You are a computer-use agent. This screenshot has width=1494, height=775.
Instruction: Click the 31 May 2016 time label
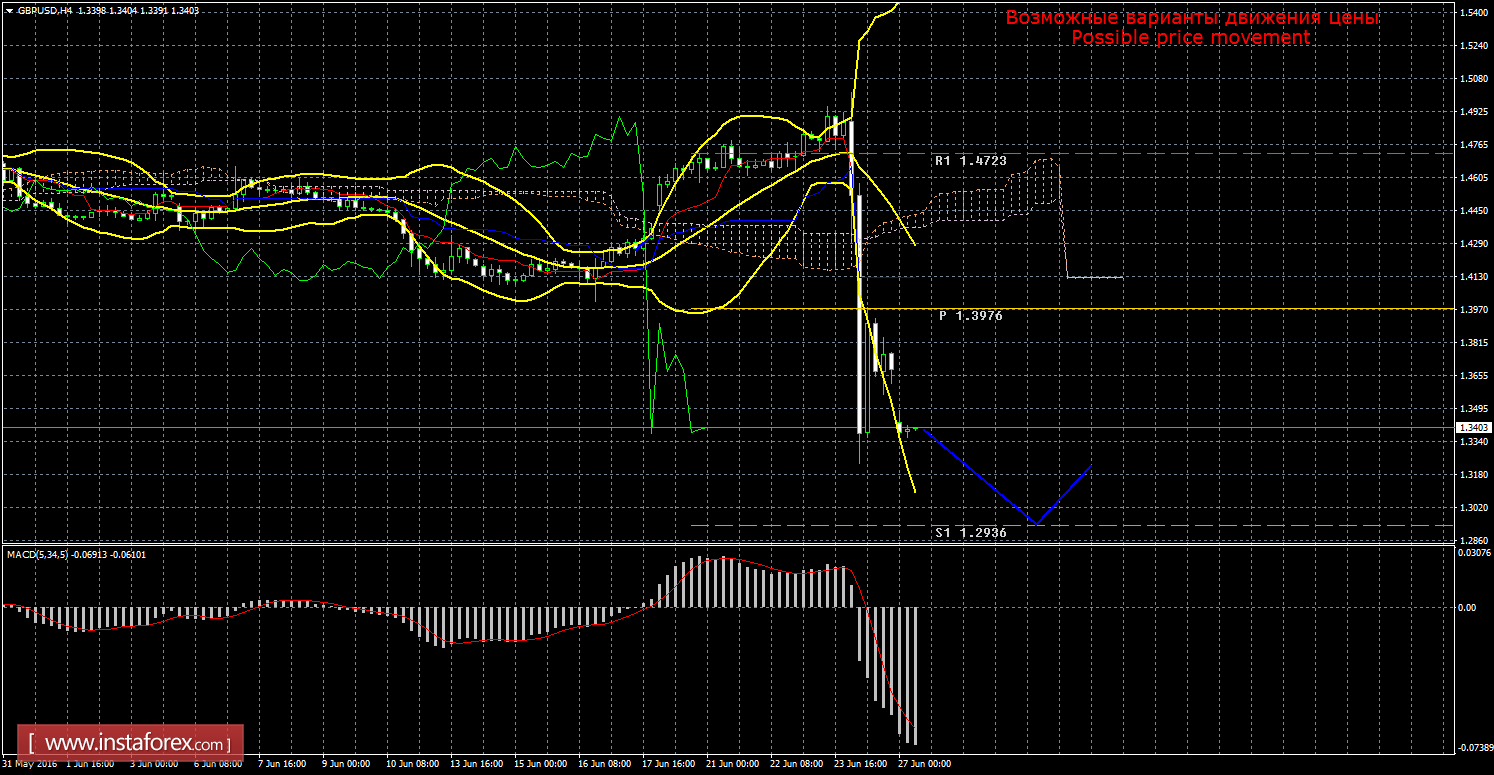[28, 764]
